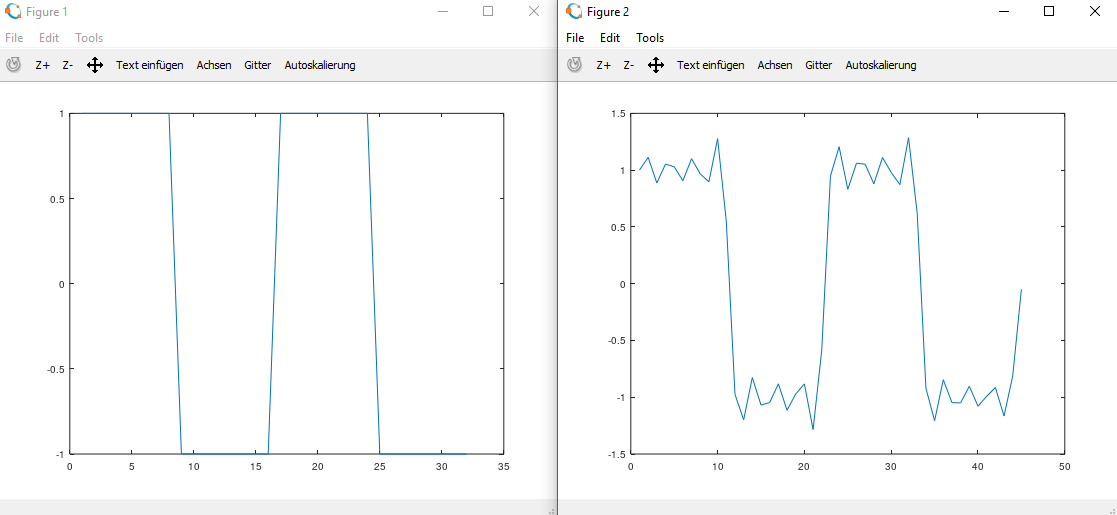Viewport: 1117px width, 515px height.
Task: Minimize the Figure 1 window
Action: point(443,11)
